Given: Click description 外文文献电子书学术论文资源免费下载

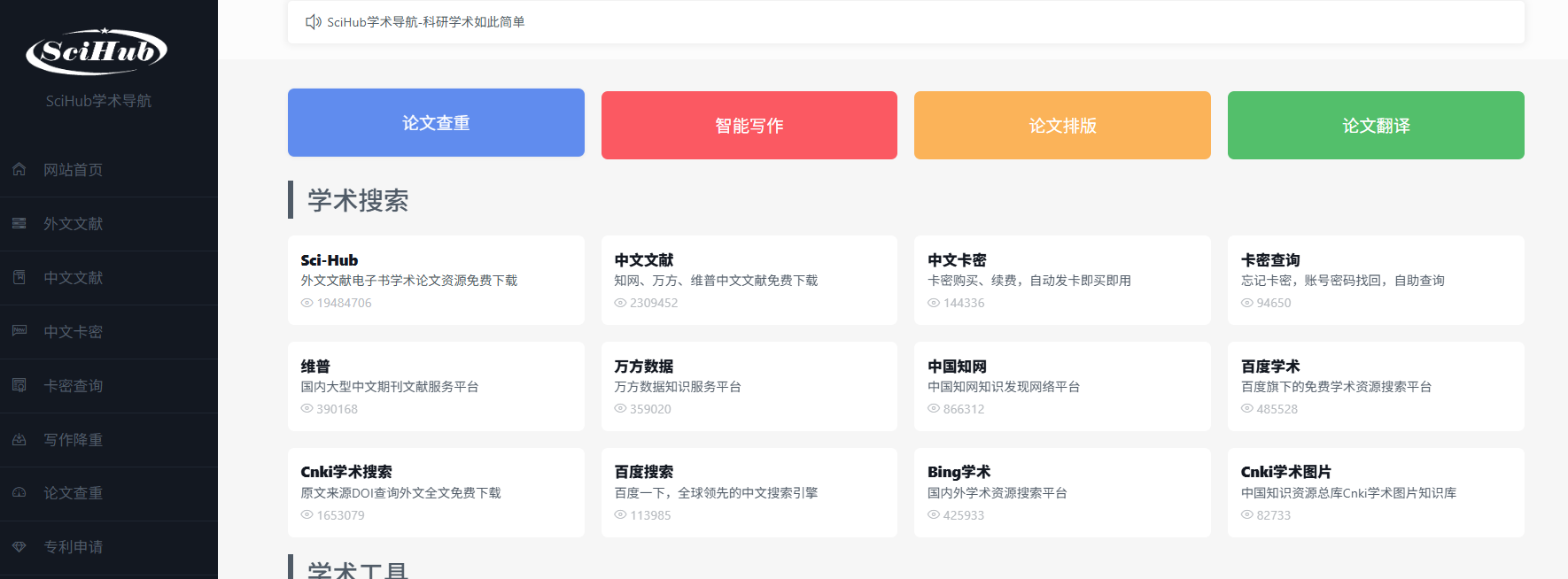Looking at the screenshot, I should click(x=409, y=281).
